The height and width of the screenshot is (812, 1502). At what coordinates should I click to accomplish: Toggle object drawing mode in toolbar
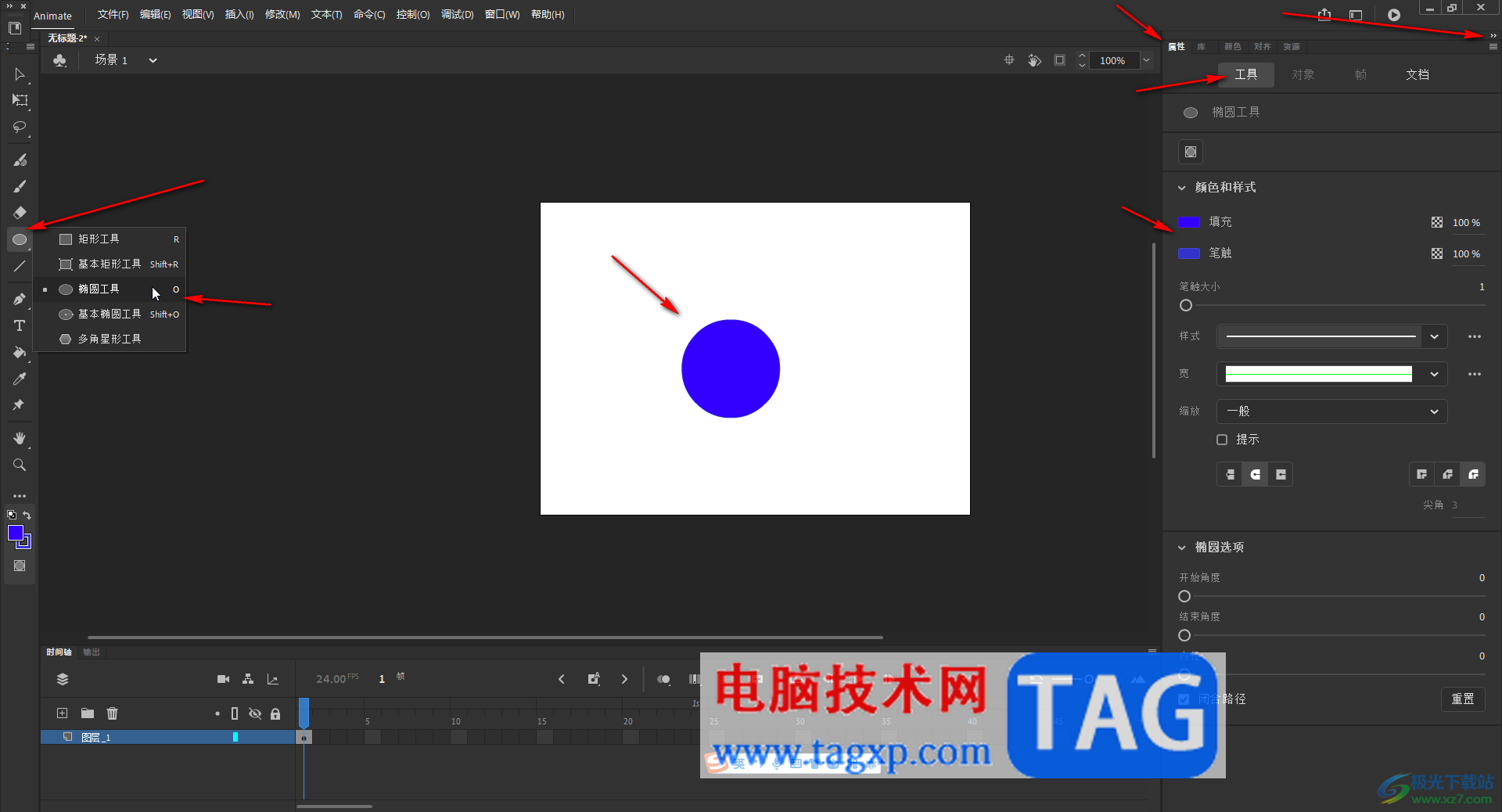point(20,566)
